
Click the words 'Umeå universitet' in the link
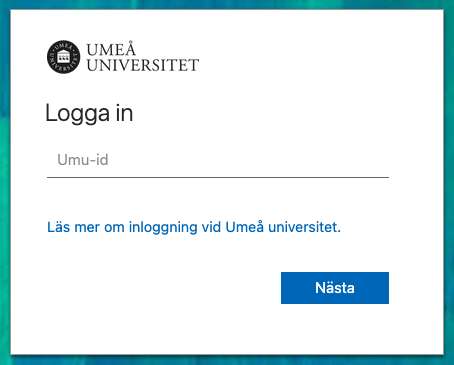(x=283, y=227)
